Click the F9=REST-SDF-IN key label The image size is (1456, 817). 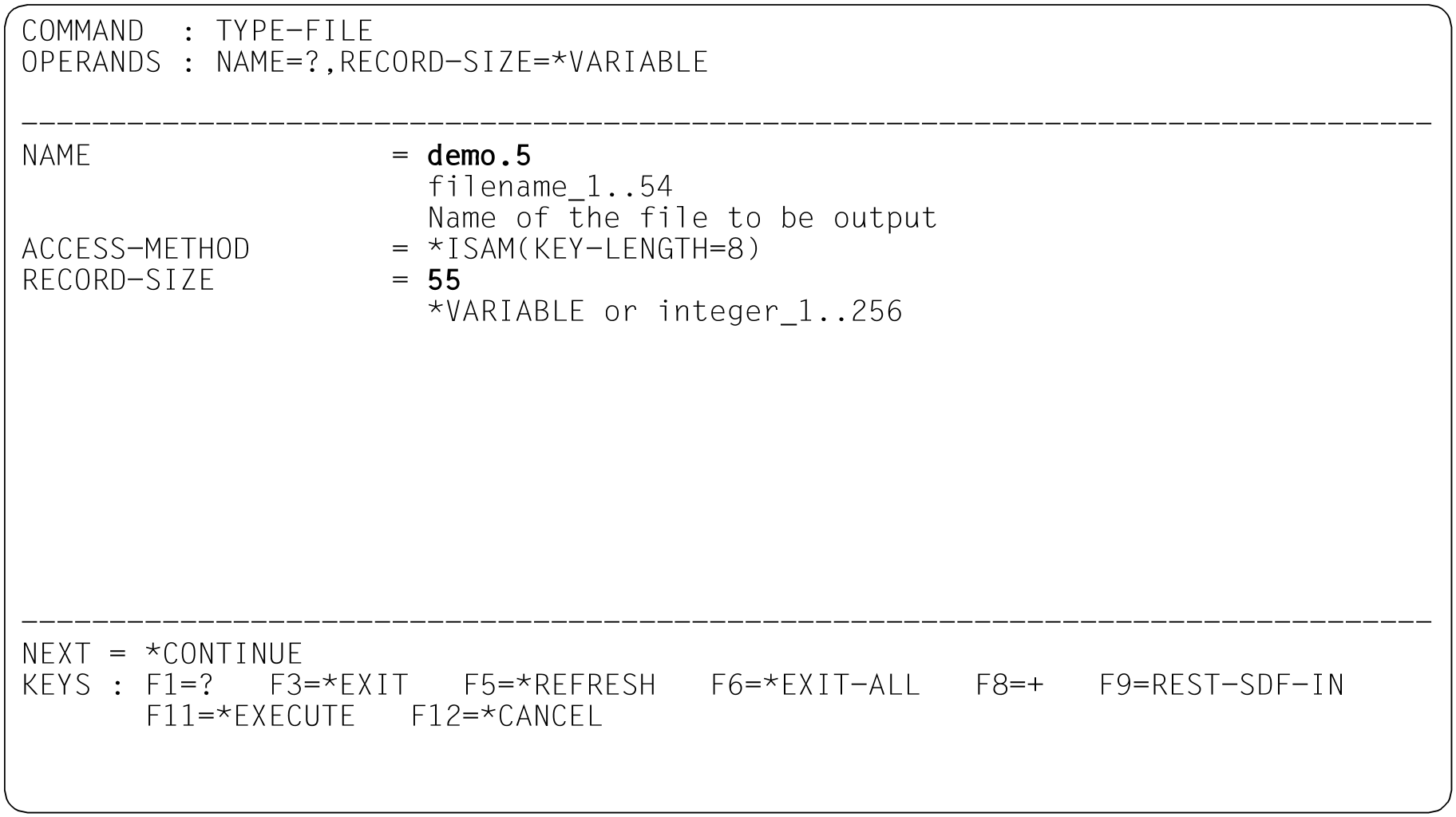pyautogui.click(x=1221, y=685)
